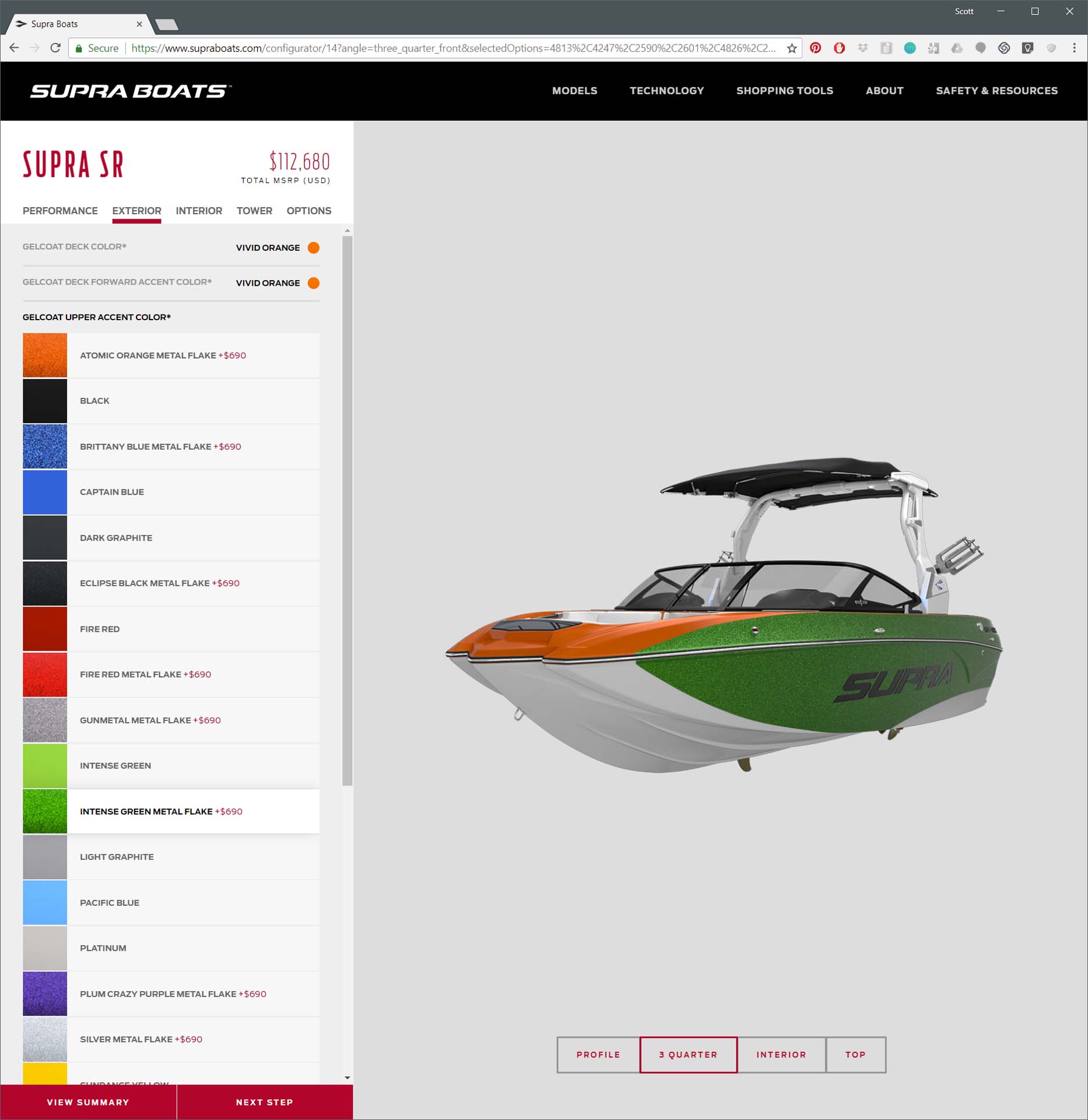Open the About menu
Viewport: 1088px width, 1120px height.
(x=884, y=90)
